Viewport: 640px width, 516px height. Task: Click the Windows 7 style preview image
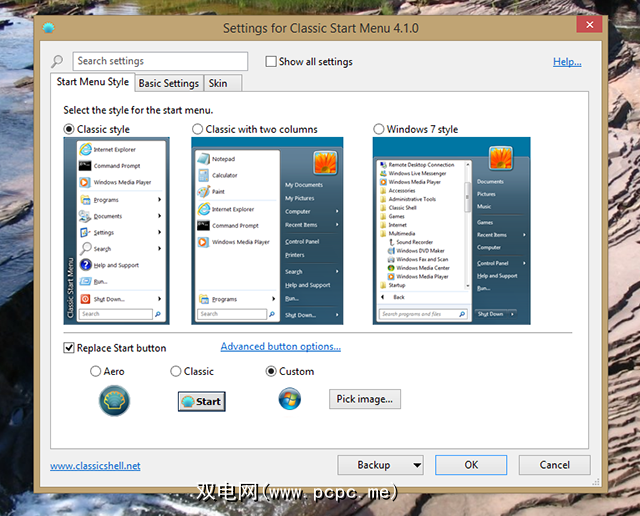click(449, 231)
